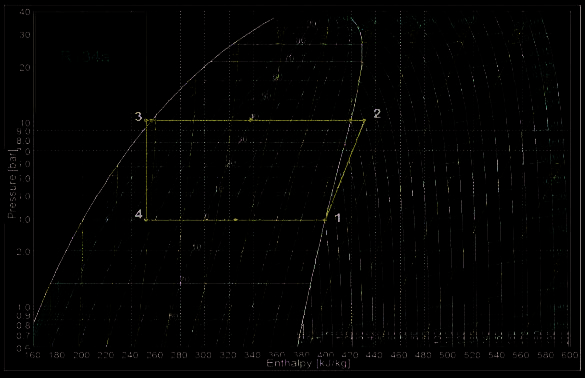The height and width of the screenshot is (378, 585).
Task: Select state point 3 on the saturated liquid line
Action: (x=147, y=121)
